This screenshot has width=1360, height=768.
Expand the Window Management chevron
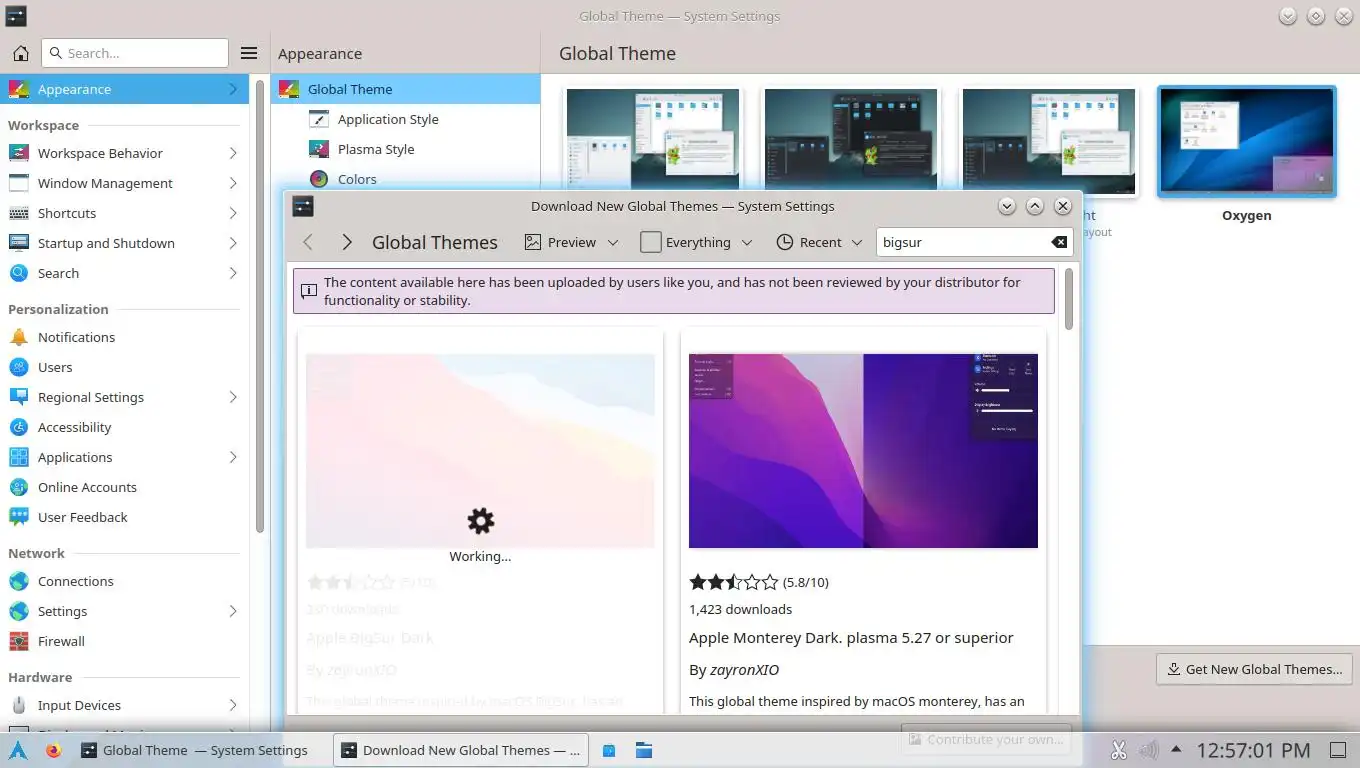click(x=233, y=183)
